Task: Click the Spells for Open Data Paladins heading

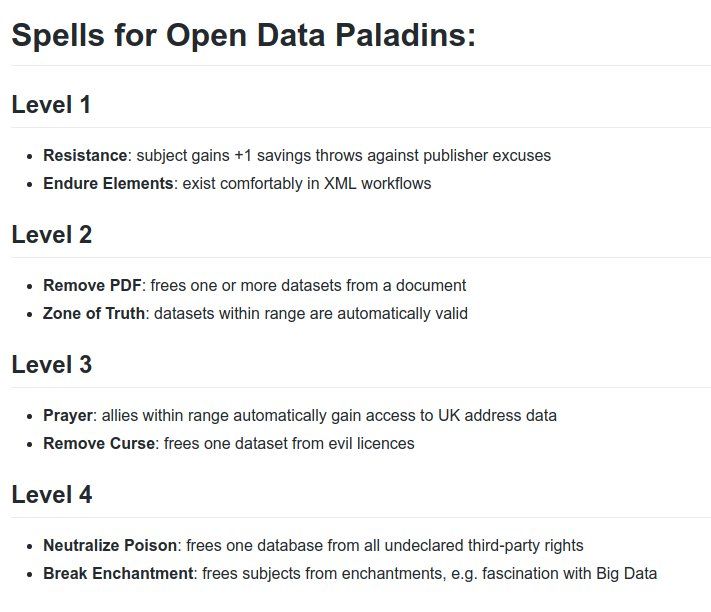Action: (243, 35)
